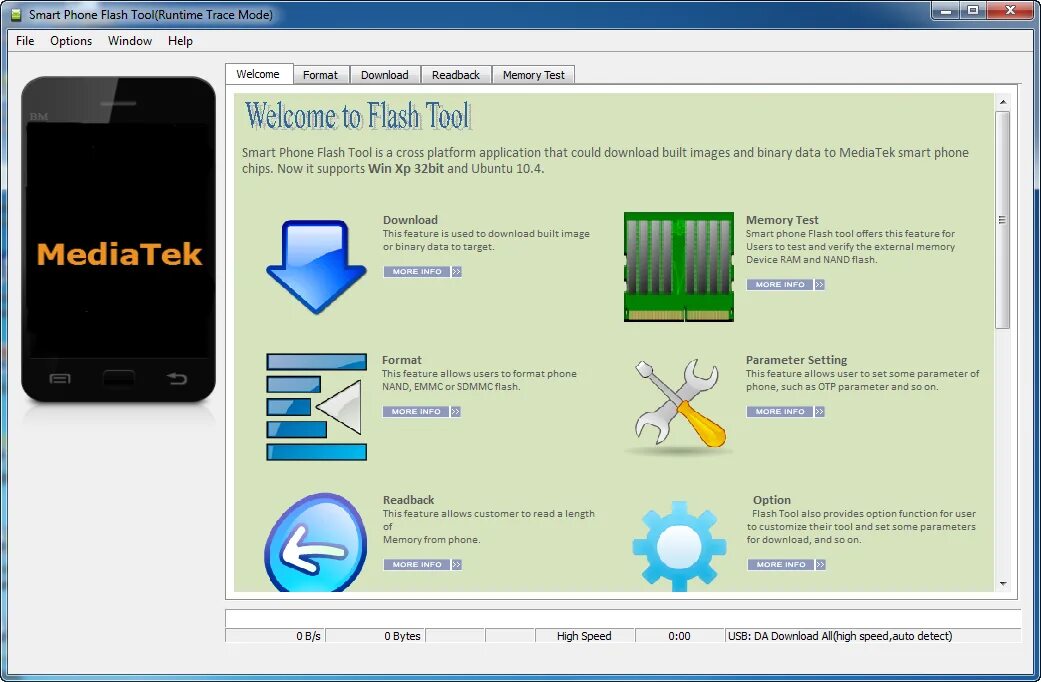Image resolution: width=1041 pixels, height=682 pixels.
Task: Click the Memory Test section heading
Action: 782,220
